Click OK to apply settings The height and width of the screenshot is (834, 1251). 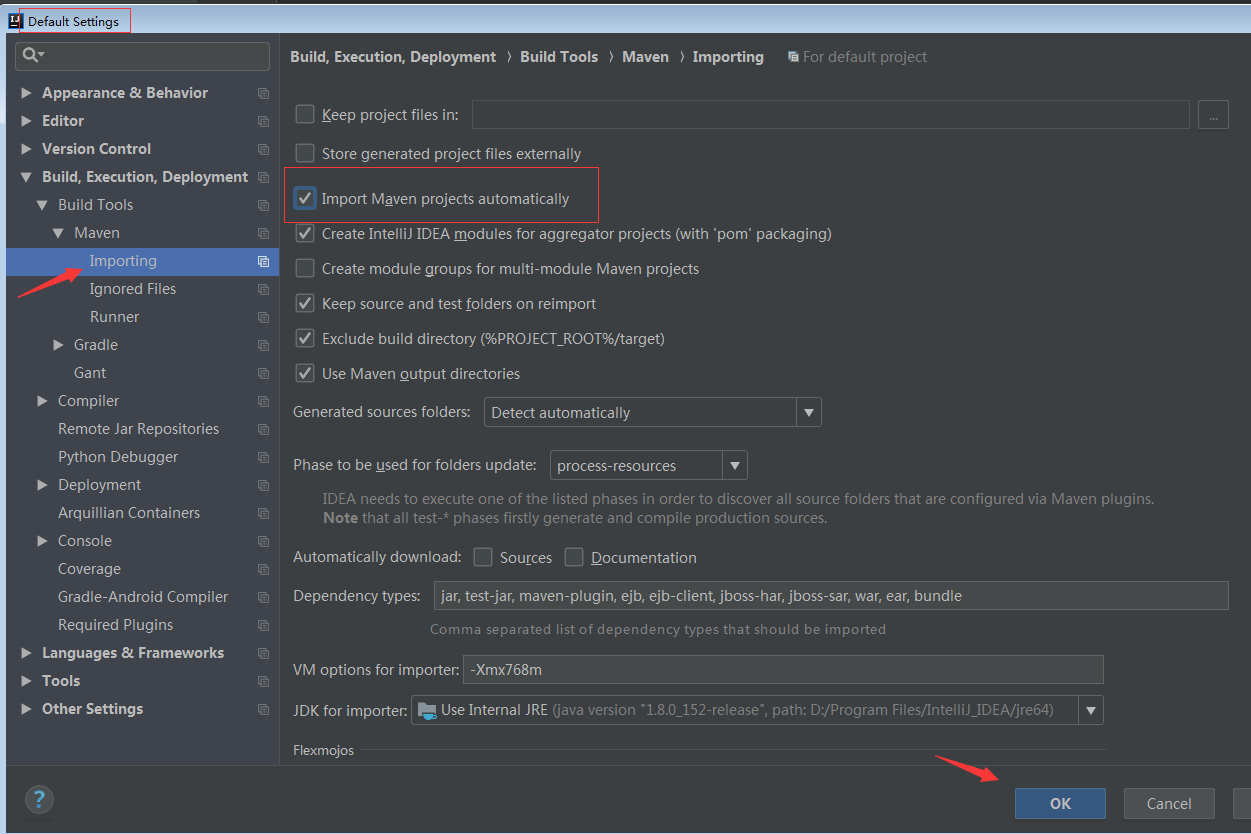pyautogui.click(x=1060, y=803)
